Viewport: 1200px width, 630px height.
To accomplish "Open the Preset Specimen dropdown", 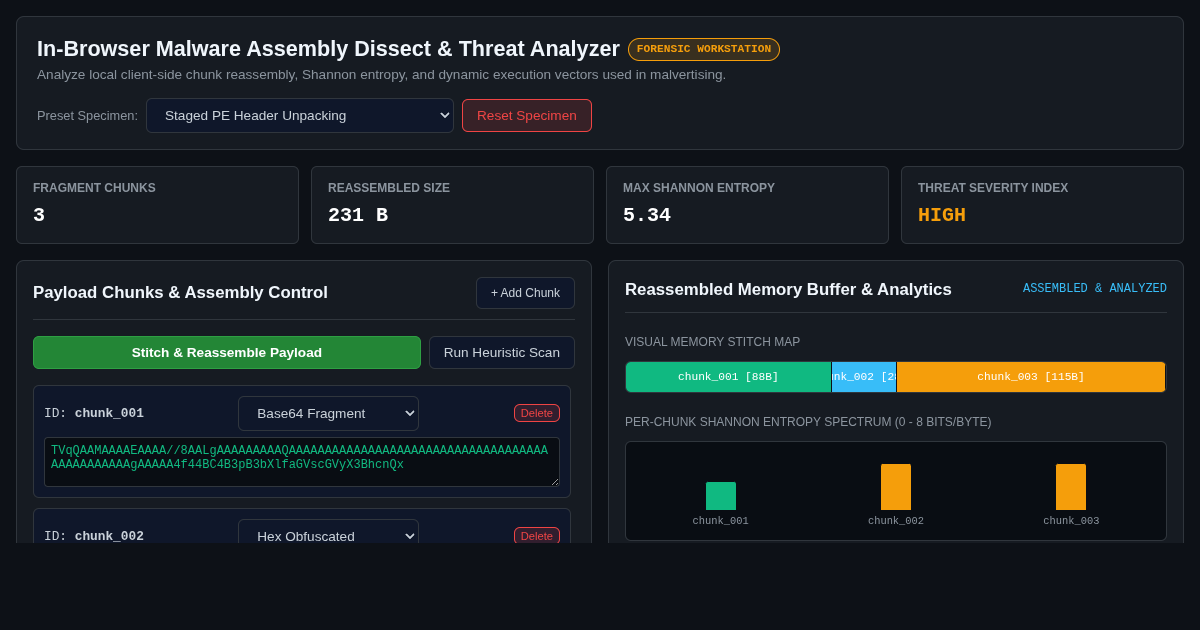I will tap(300, 115).
